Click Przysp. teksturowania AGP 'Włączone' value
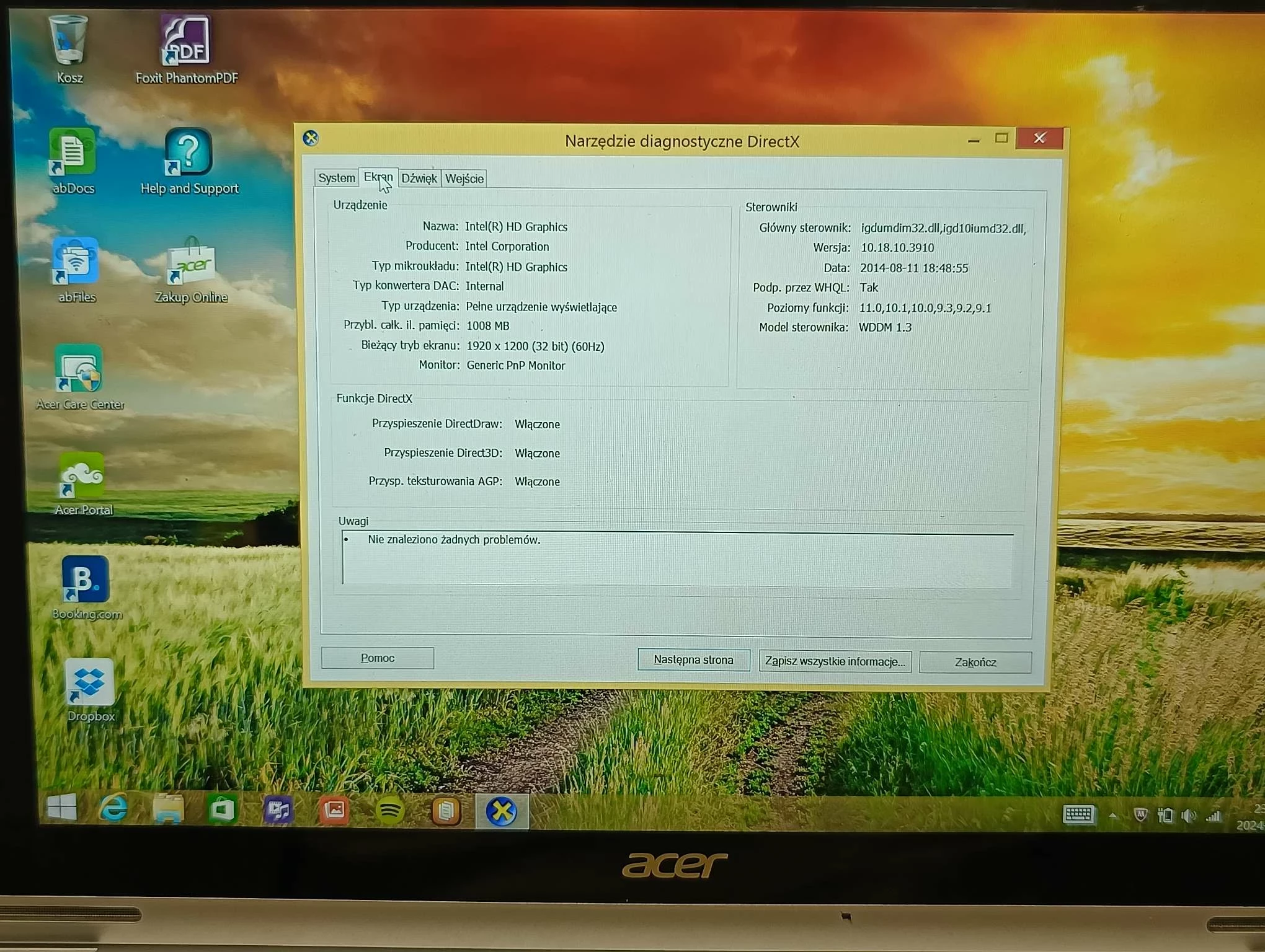Screen dimensions: 1265x952 pyautogui.click(x=537, y=482)
